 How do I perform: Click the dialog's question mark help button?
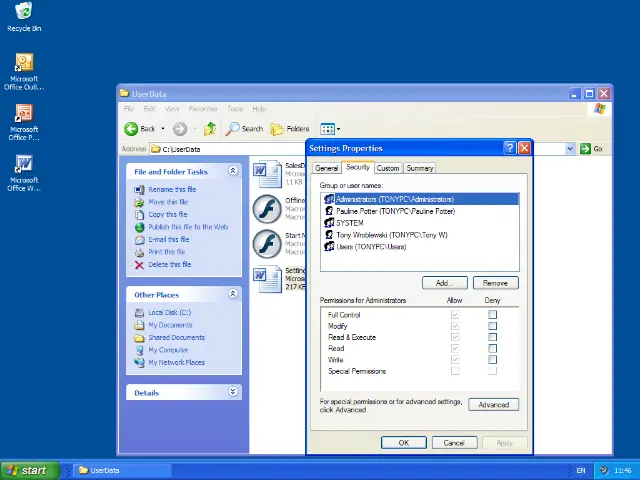point(510,148)
